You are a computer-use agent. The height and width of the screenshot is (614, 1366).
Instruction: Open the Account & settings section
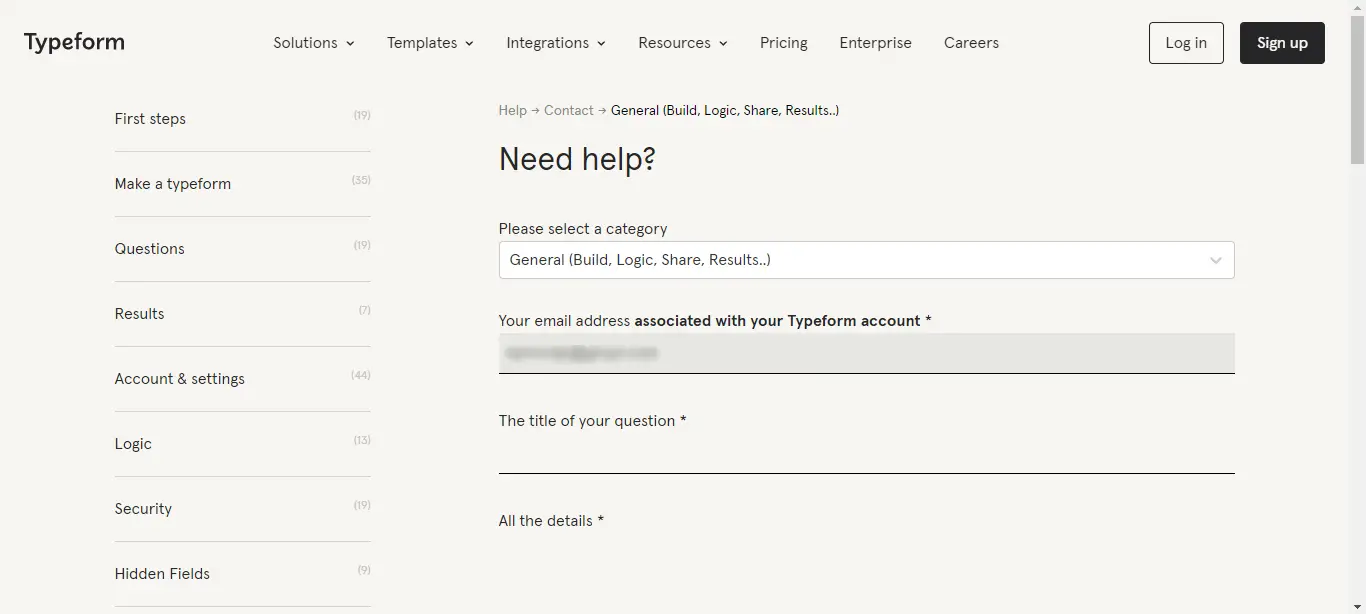[x=242, y=379]
